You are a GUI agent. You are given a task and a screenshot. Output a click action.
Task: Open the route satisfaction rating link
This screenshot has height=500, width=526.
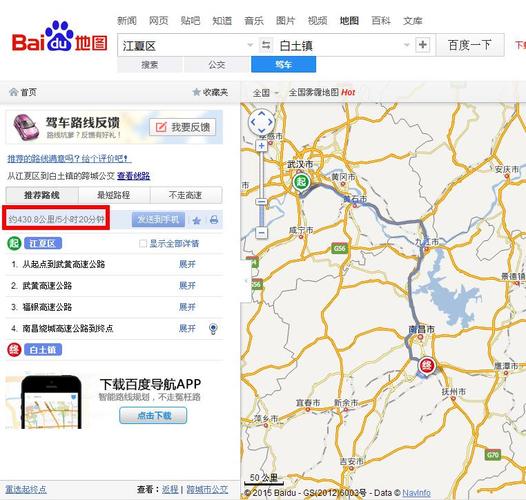69,158
